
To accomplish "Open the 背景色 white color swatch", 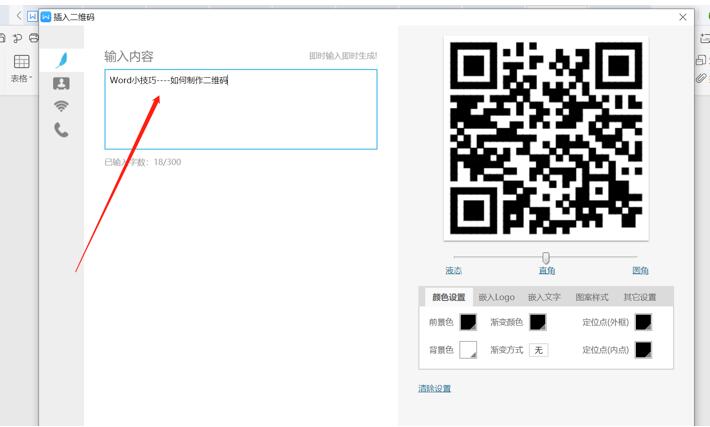I will click(x=468, y=350).
